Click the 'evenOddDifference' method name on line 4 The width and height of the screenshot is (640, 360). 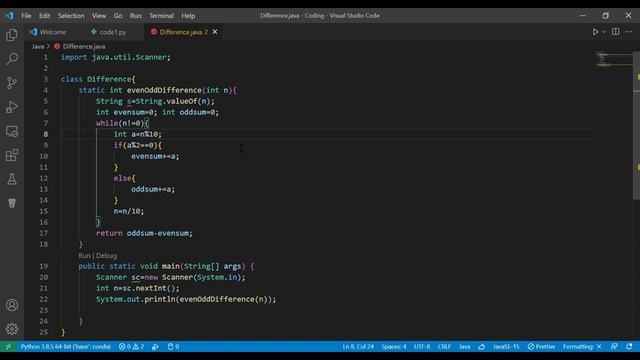[x=164, y=90]
